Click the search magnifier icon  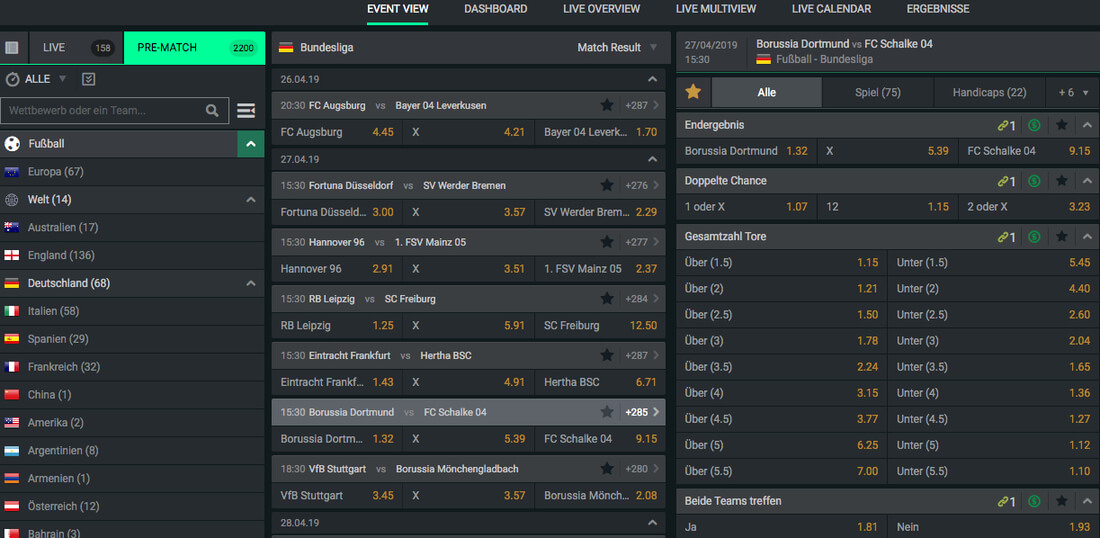pos(212,111)
